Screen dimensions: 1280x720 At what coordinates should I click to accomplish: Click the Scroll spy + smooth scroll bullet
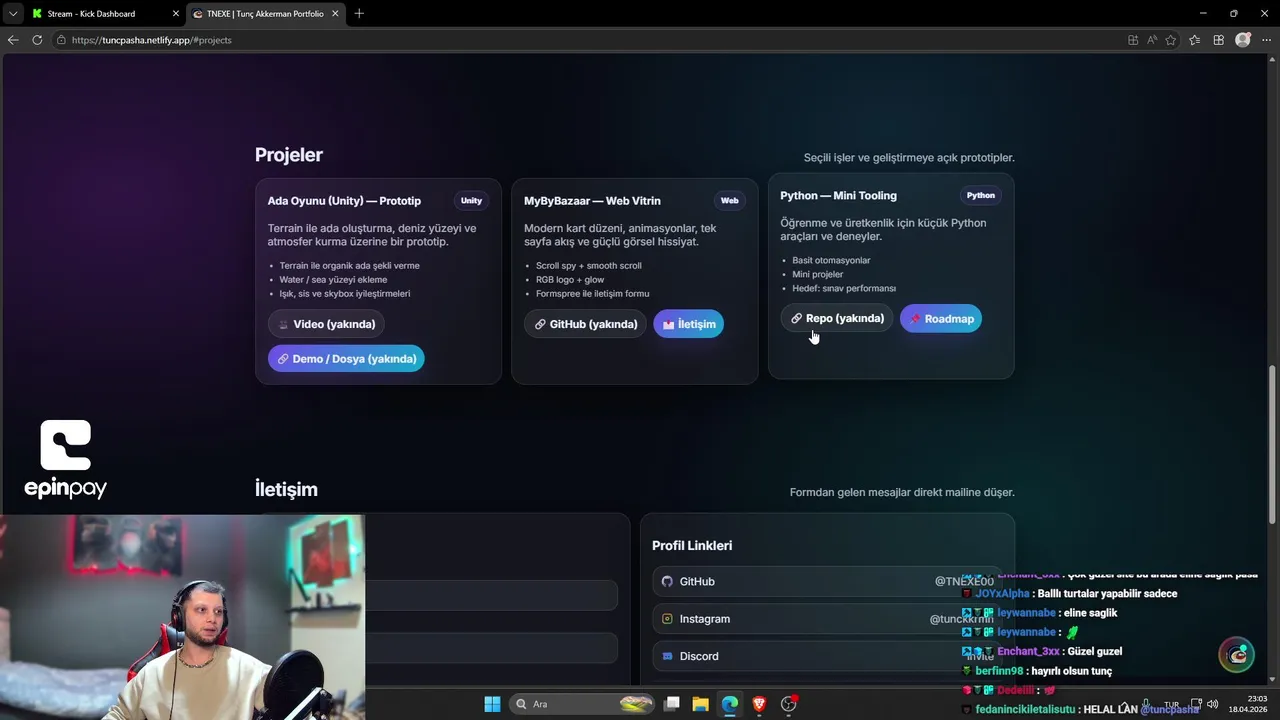pyautogui.click(x=588, y=266)
